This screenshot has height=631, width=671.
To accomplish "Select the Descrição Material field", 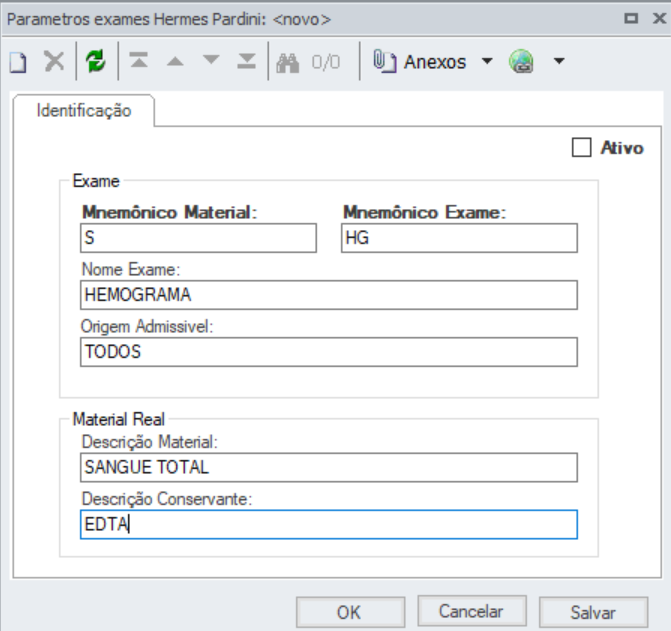I will coord(329,467).
